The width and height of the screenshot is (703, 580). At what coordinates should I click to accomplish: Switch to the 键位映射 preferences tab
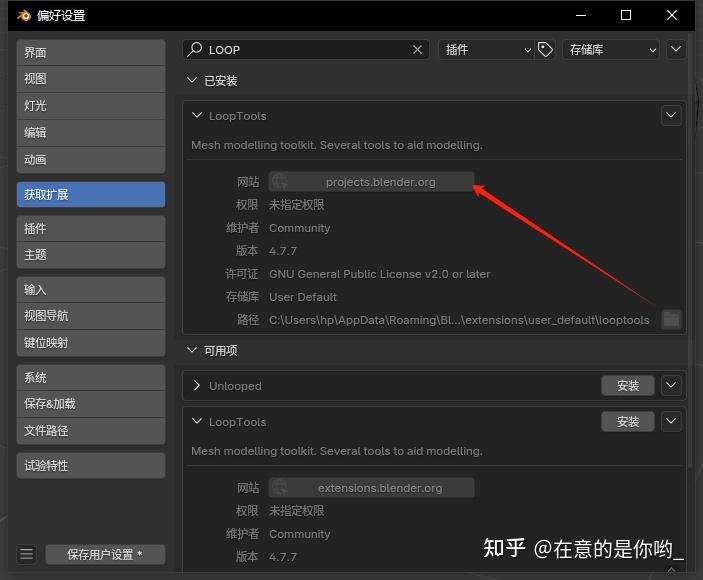coord(91,343)
